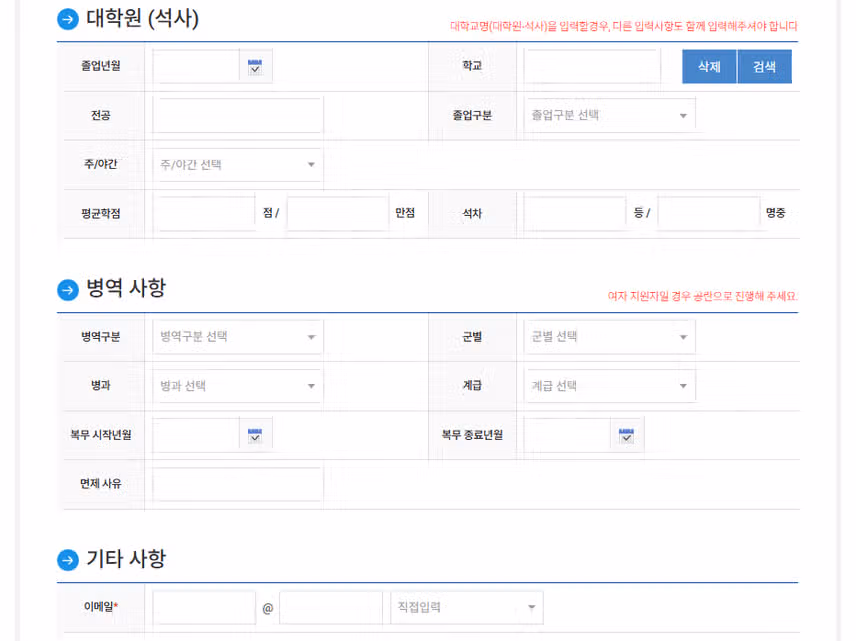Click the 병역 사항 heading text

point(126,288)
